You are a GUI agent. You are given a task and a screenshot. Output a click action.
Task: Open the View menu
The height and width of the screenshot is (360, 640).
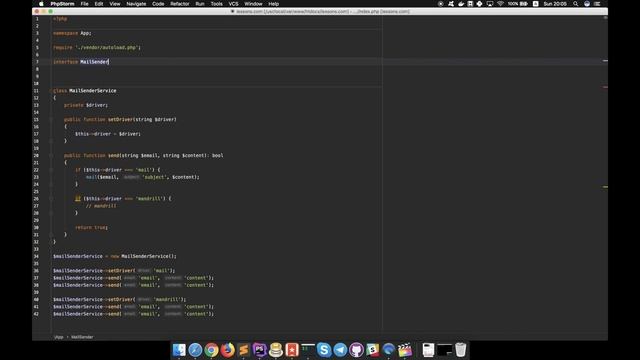pyautogui.click(x=115, y=4)
